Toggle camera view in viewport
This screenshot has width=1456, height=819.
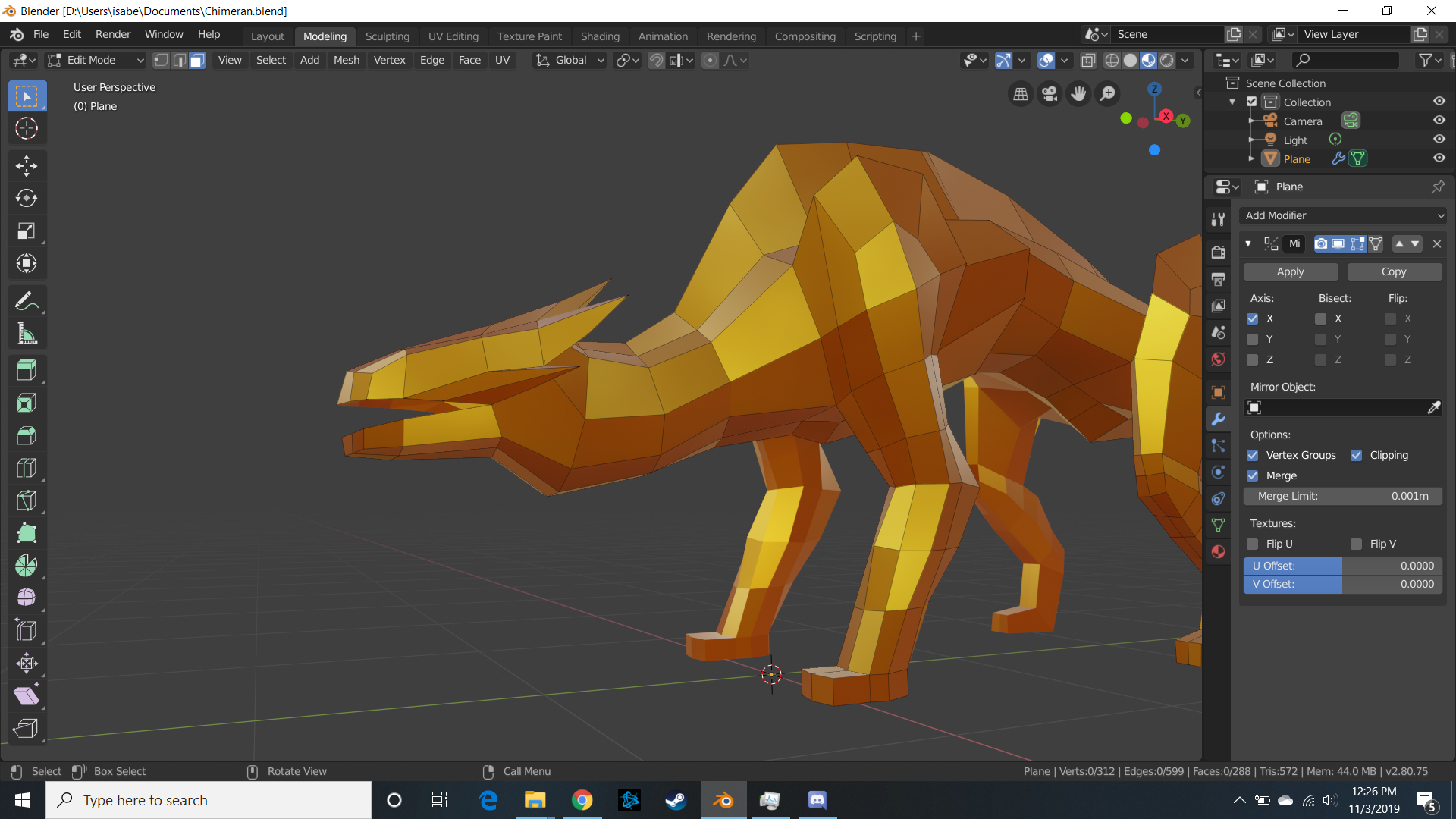pos(1050,93)
